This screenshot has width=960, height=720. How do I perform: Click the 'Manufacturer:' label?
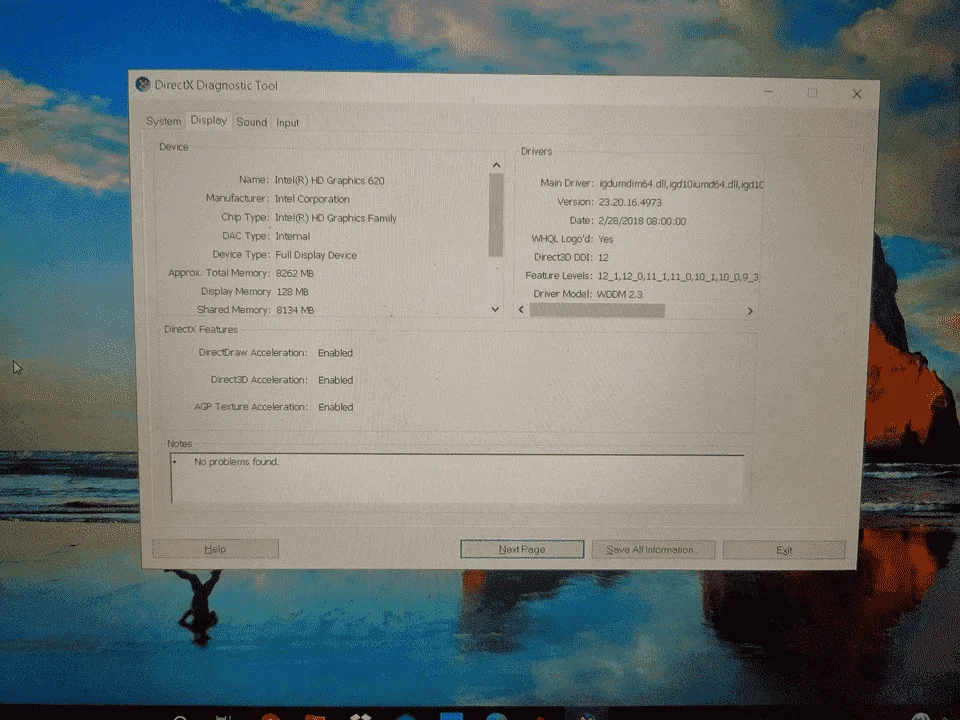pyautogui.click(x=237, y=198)
